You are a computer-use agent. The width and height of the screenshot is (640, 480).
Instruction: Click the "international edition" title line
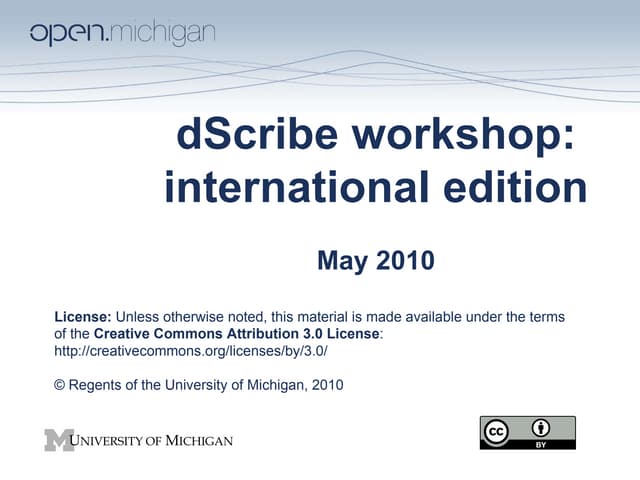coord(375,189)
